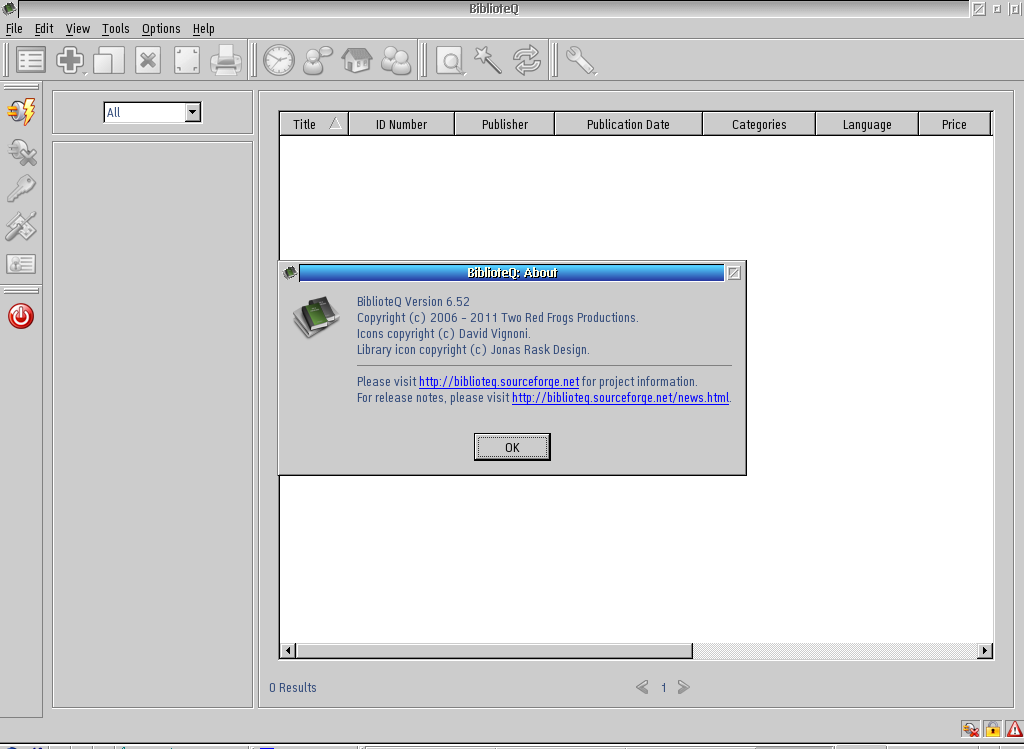The width and height of the screenshot is (1024, 749).
Task: Open the File menu
Action: point(14,29)
